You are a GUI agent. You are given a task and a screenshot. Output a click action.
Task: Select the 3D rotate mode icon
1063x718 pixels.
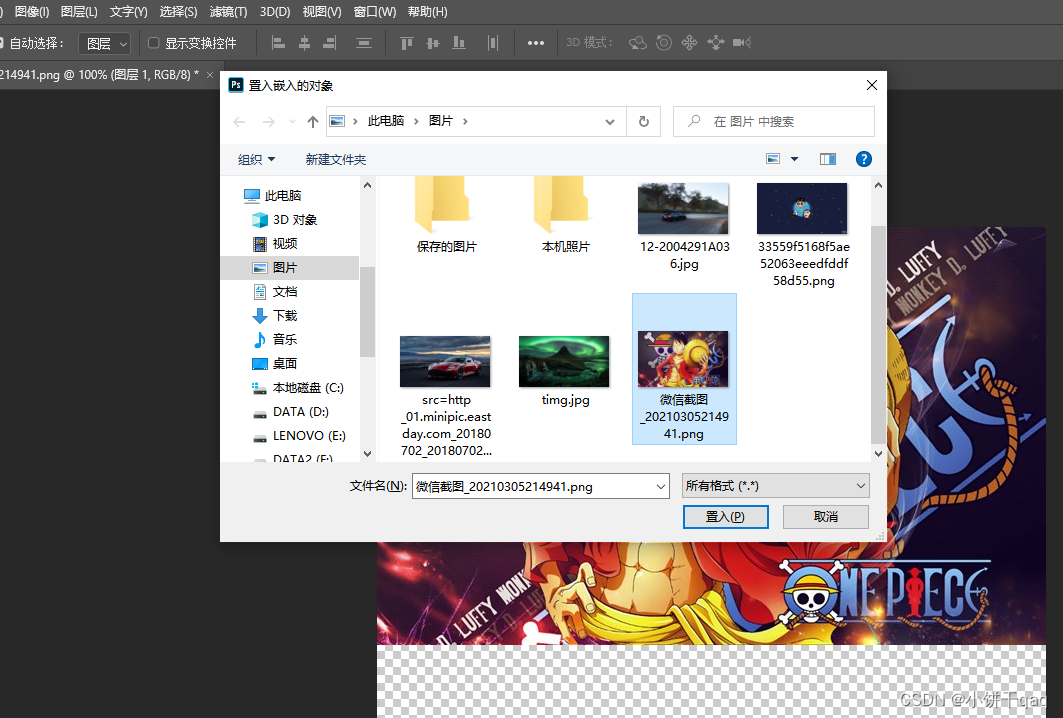coord(637,43)
